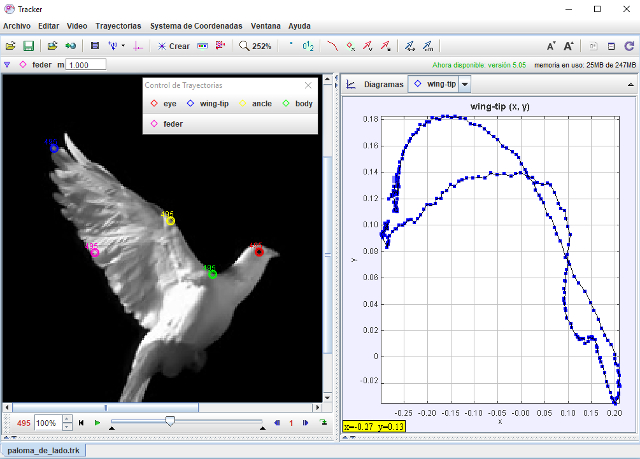This screenshot has width=640, height=459.
Task: Open the calibration tools icon
Action: click(114, 46)
